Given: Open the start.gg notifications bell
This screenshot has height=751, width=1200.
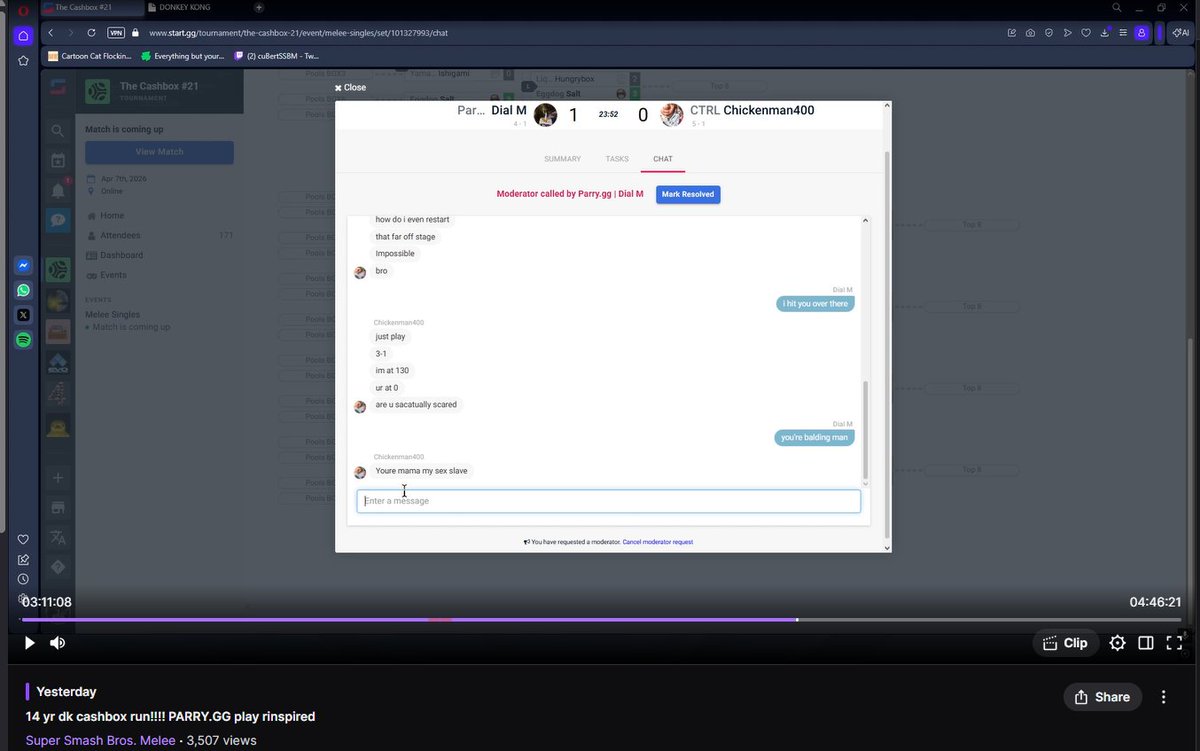Looking at the screenshot, I should [x=58, y=190].
